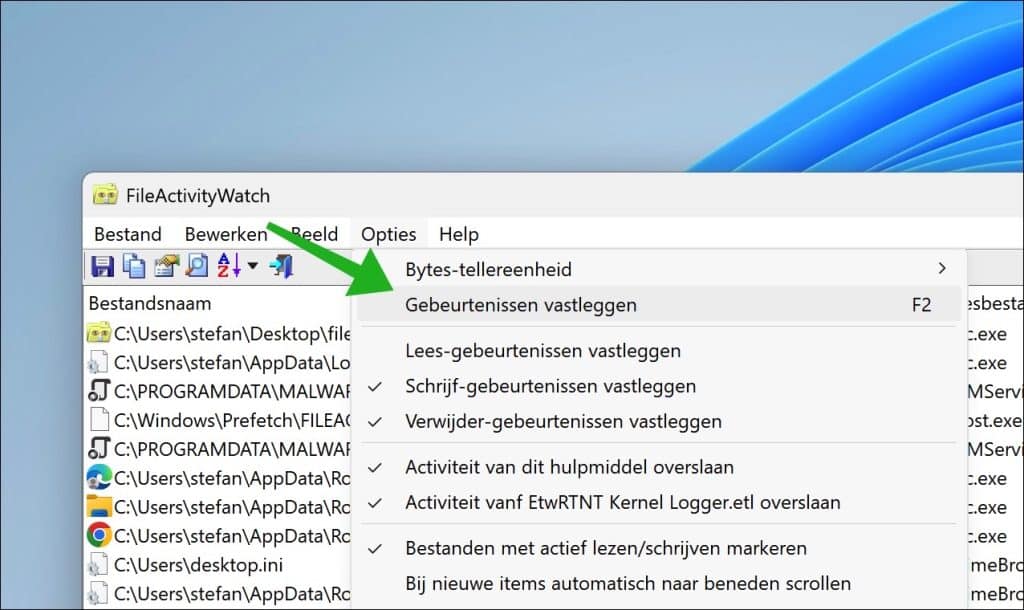The height and width of the screenshot is (610, 1024).
Task: Click the A-Z sort toolbar icon
Action: click(x=229, y=266)
